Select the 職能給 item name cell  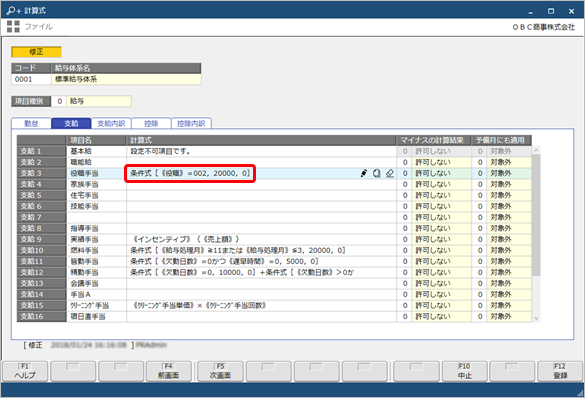96,162
